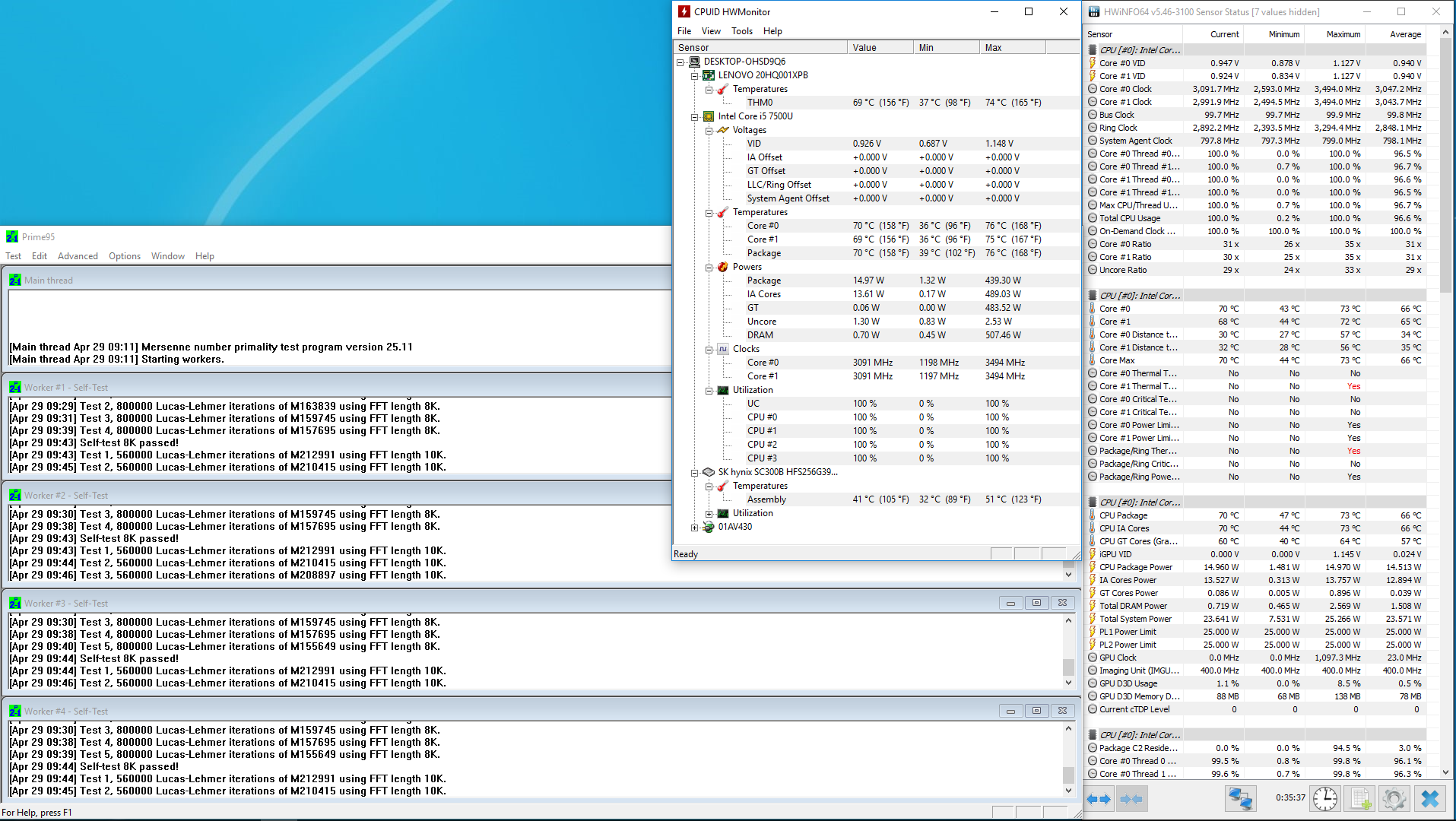Open the Advanced menu in Prime95

[78, 256]
